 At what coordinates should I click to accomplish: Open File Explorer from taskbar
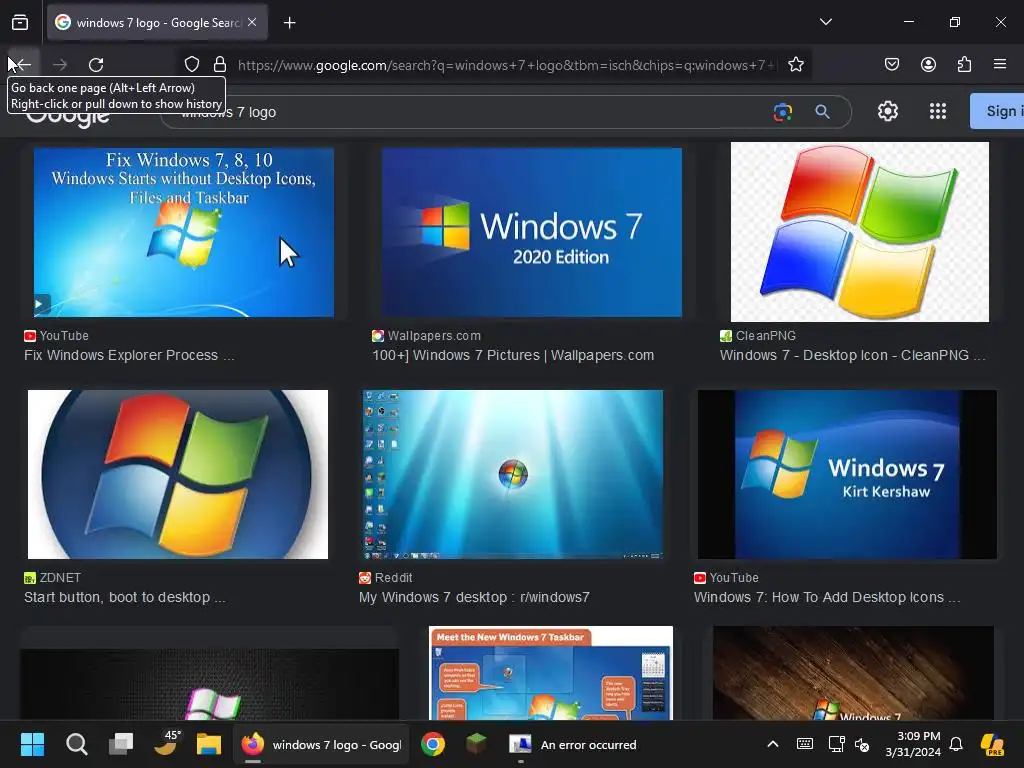(209, 744)
